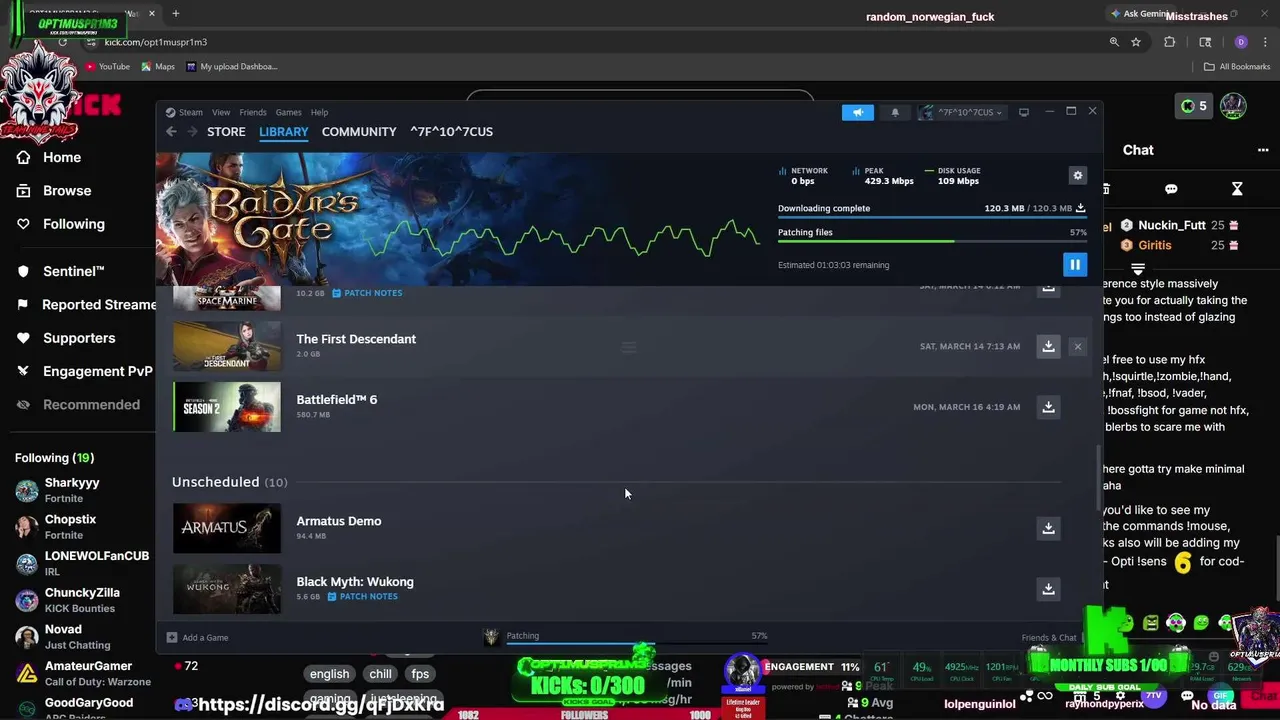Click the chat bubble icon in Kick chat
The width and height of the screenshot is (1280, 720).
tap(1171, 189)
